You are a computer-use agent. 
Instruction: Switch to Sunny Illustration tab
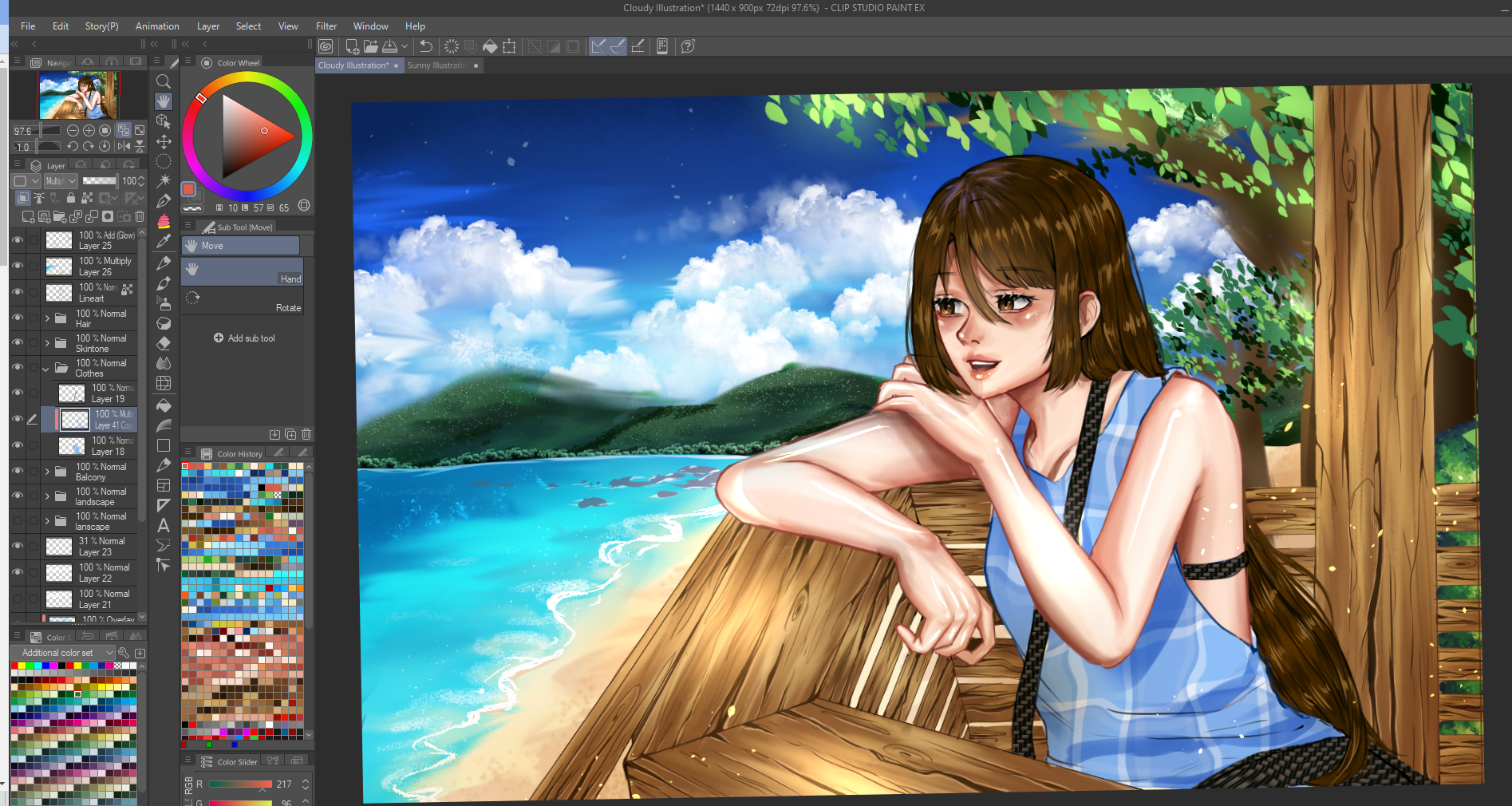[436, 65]
